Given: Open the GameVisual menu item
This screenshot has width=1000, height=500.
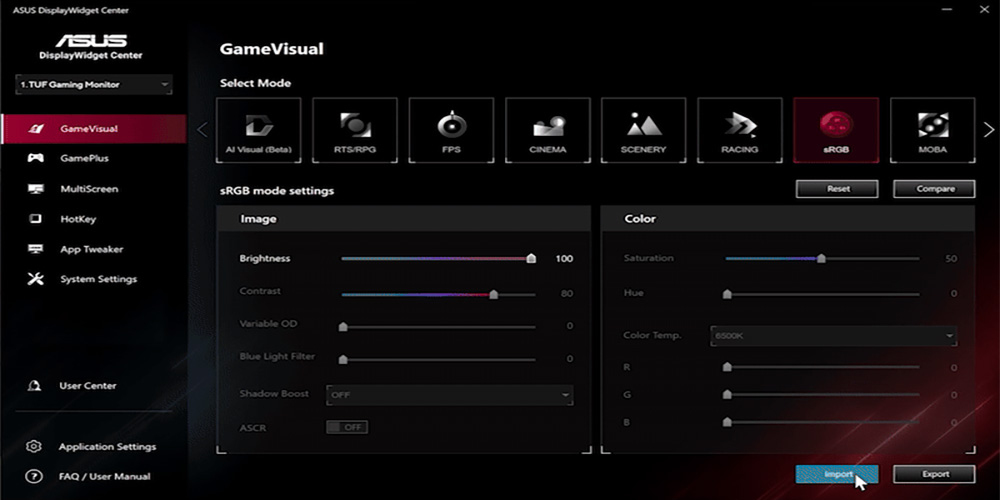Looking at the screenshot, I should (94, 129).
